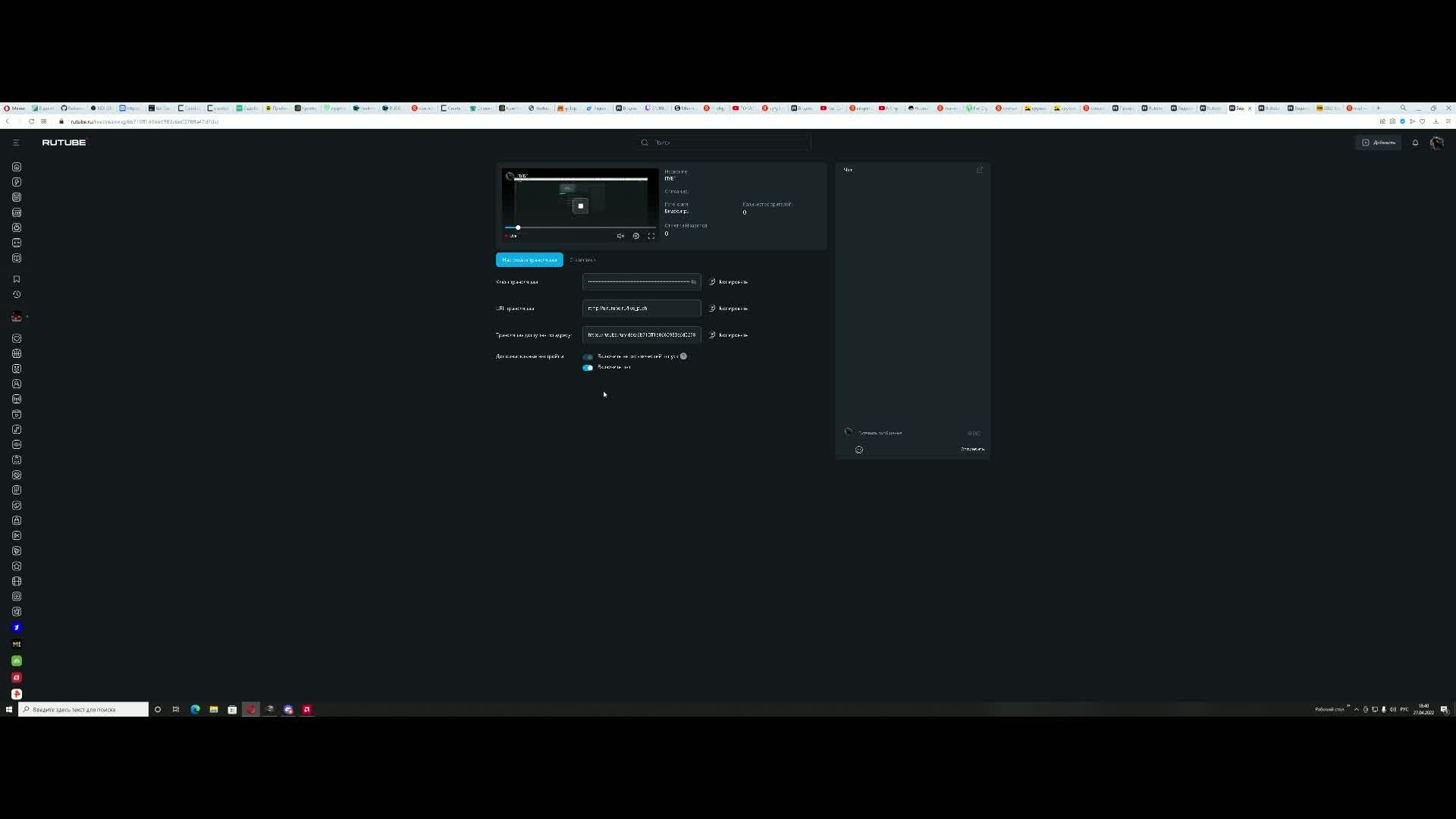Pop out the chat window

pyautogui.click(x=979, y=170)
